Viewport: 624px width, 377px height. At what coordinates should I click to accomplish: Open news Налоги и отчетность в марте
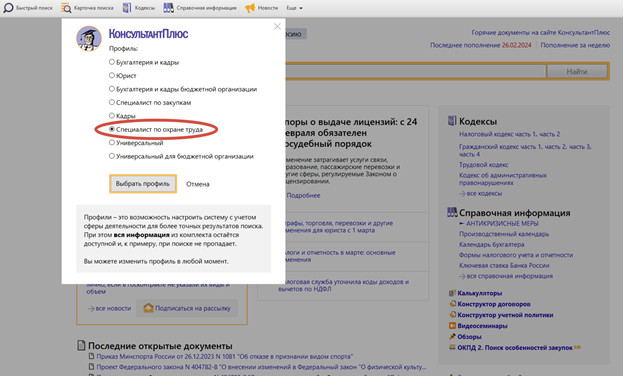[341, 256]
